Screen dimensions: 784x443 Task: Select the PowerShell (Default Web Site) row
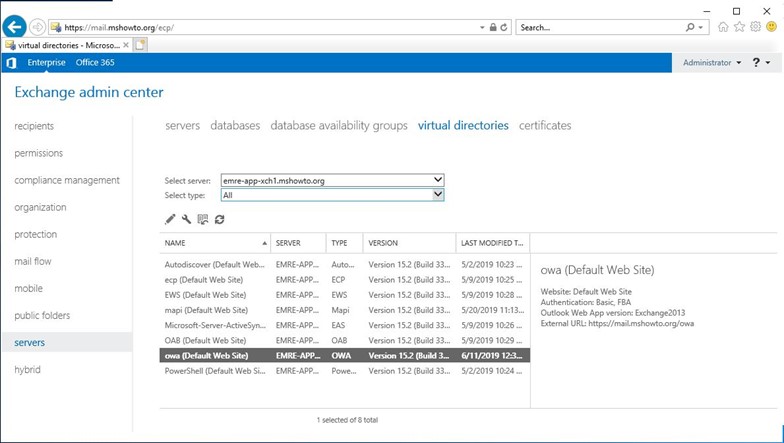click(x=344, y=371)
